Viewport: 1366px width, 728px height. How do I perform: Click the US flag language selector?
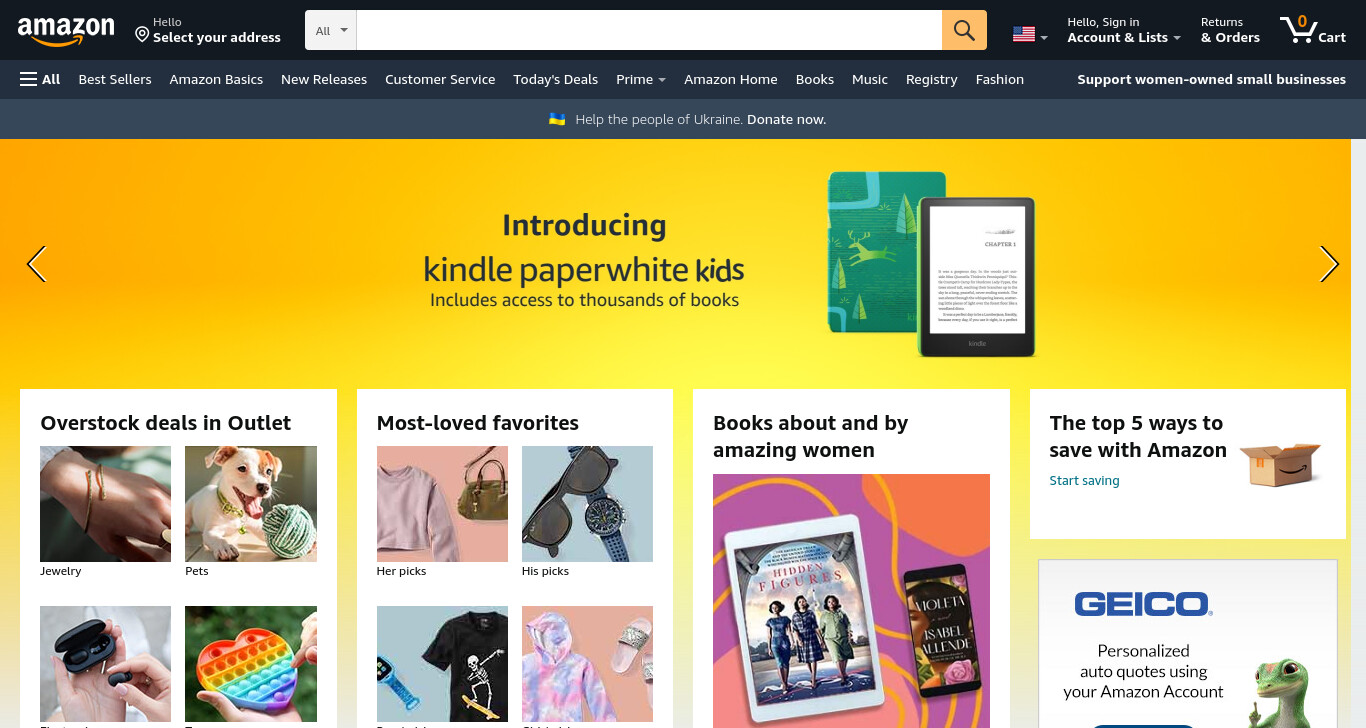point(1030,35)
